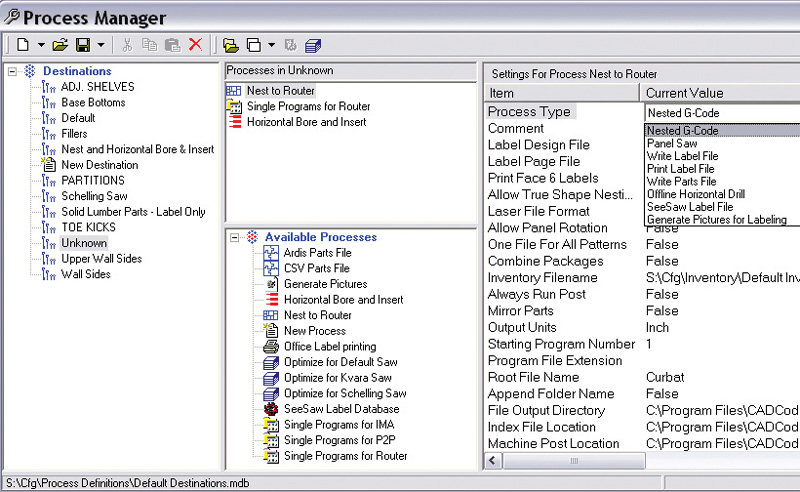Click the Generate Pictures process icon
This screenshot has width=800, height=492.
coord(270,284)
